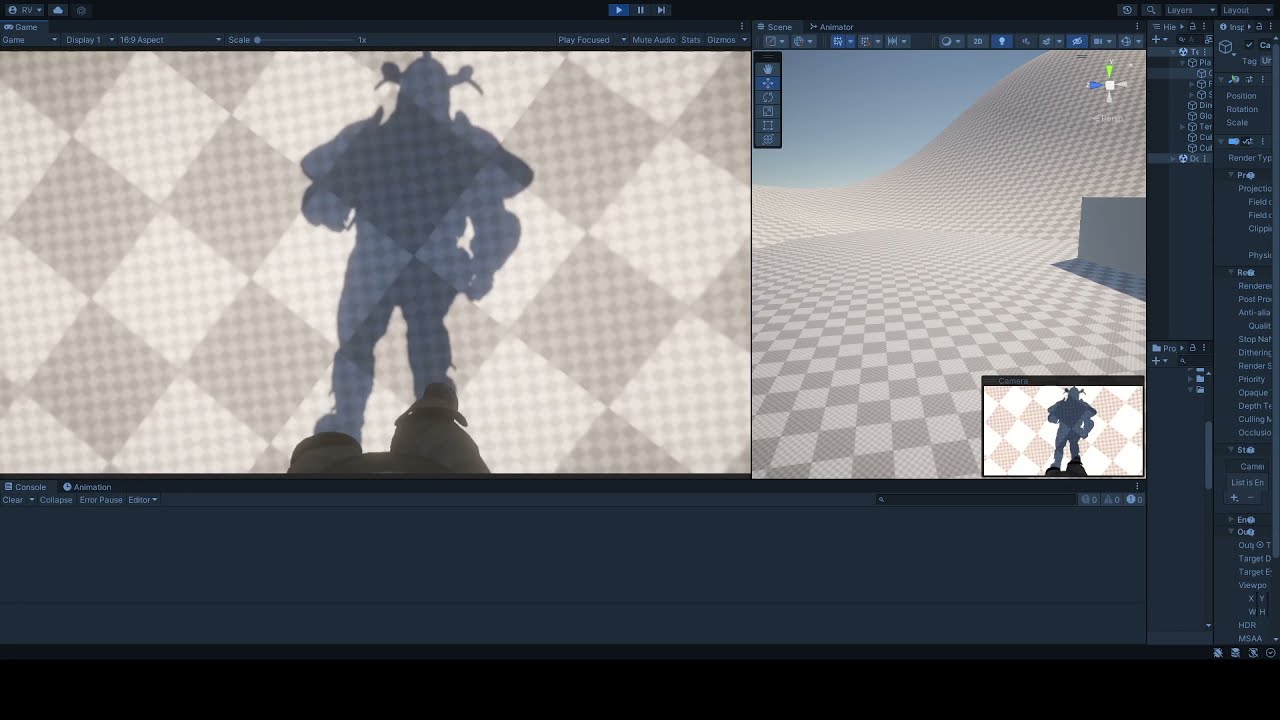Select the Rotate tool
The image size is (1280, 720).
pos(768,97)
